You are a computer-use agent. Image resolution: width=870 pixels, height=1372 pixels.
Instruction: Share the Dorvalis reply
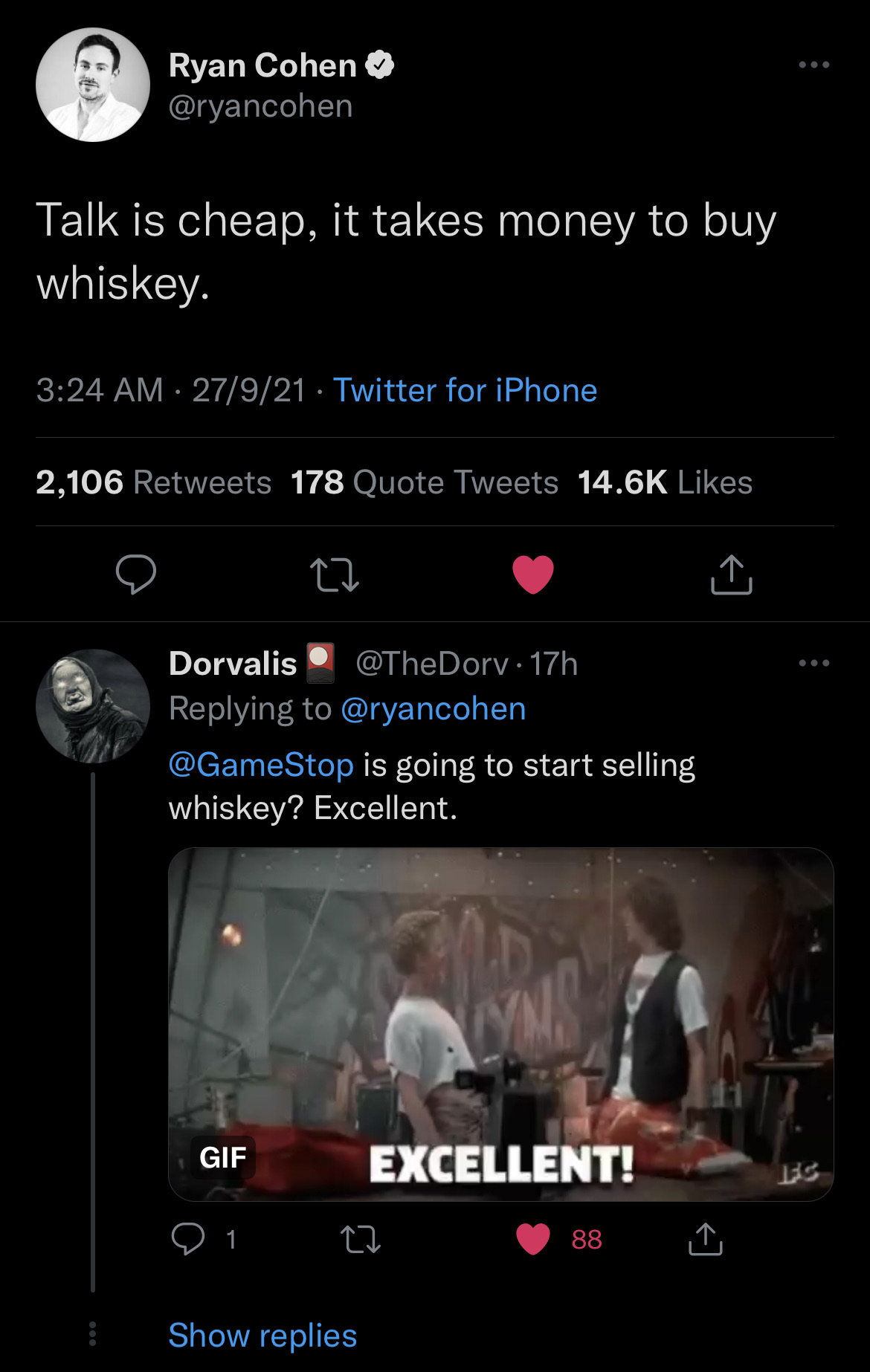click(x=705, y=1239)
